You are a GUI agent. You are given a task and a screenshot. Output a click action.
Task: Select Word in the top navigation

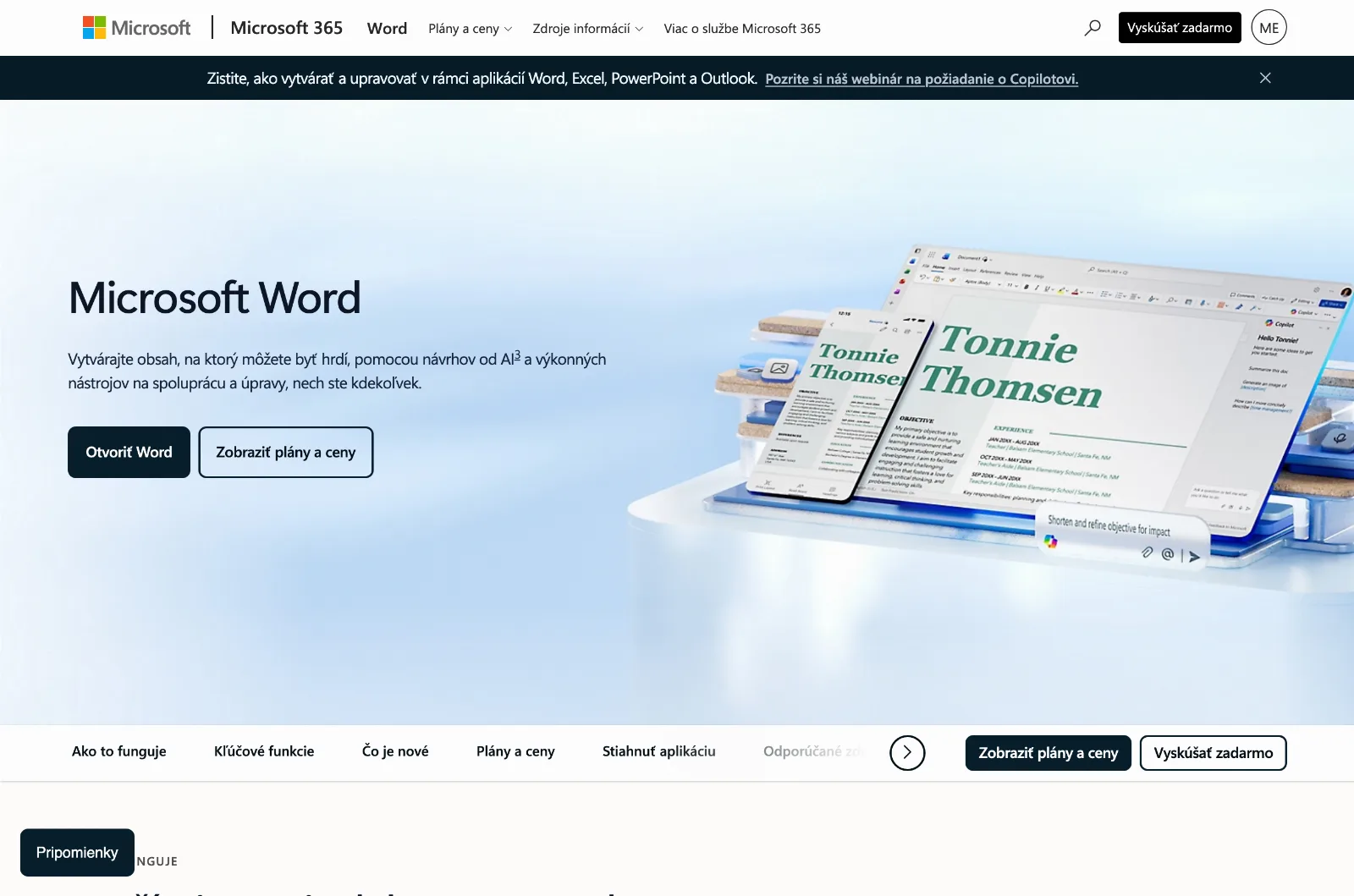pyautogui.click(x=387, y=28)
